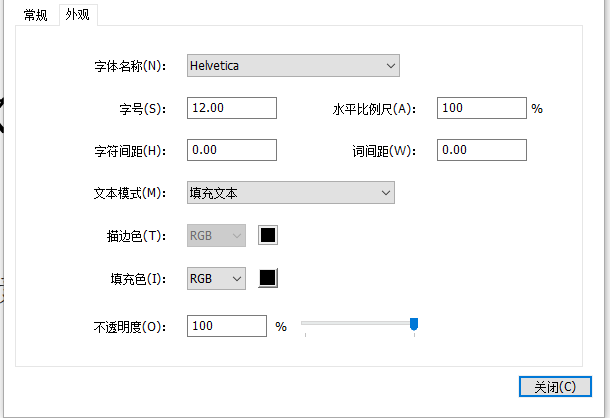610x418 pixels.
Task: Open the 填充色 RGB dropdown
Action: coord(216,279)
